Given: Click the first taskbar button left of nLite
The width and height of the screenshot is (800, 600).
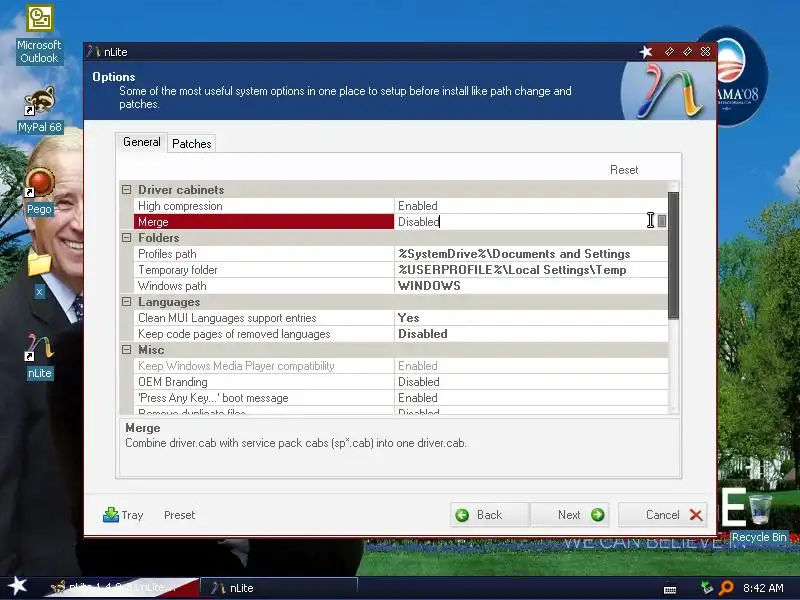Looking at the screenshot, I should pyautogui.click(x=120, y=588).
